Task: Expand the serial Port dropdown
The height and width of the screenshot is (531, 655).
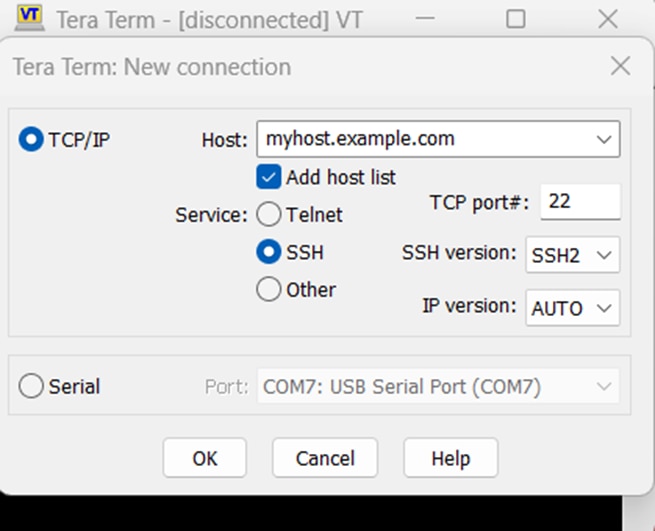Action: click(x=603, y=387)
